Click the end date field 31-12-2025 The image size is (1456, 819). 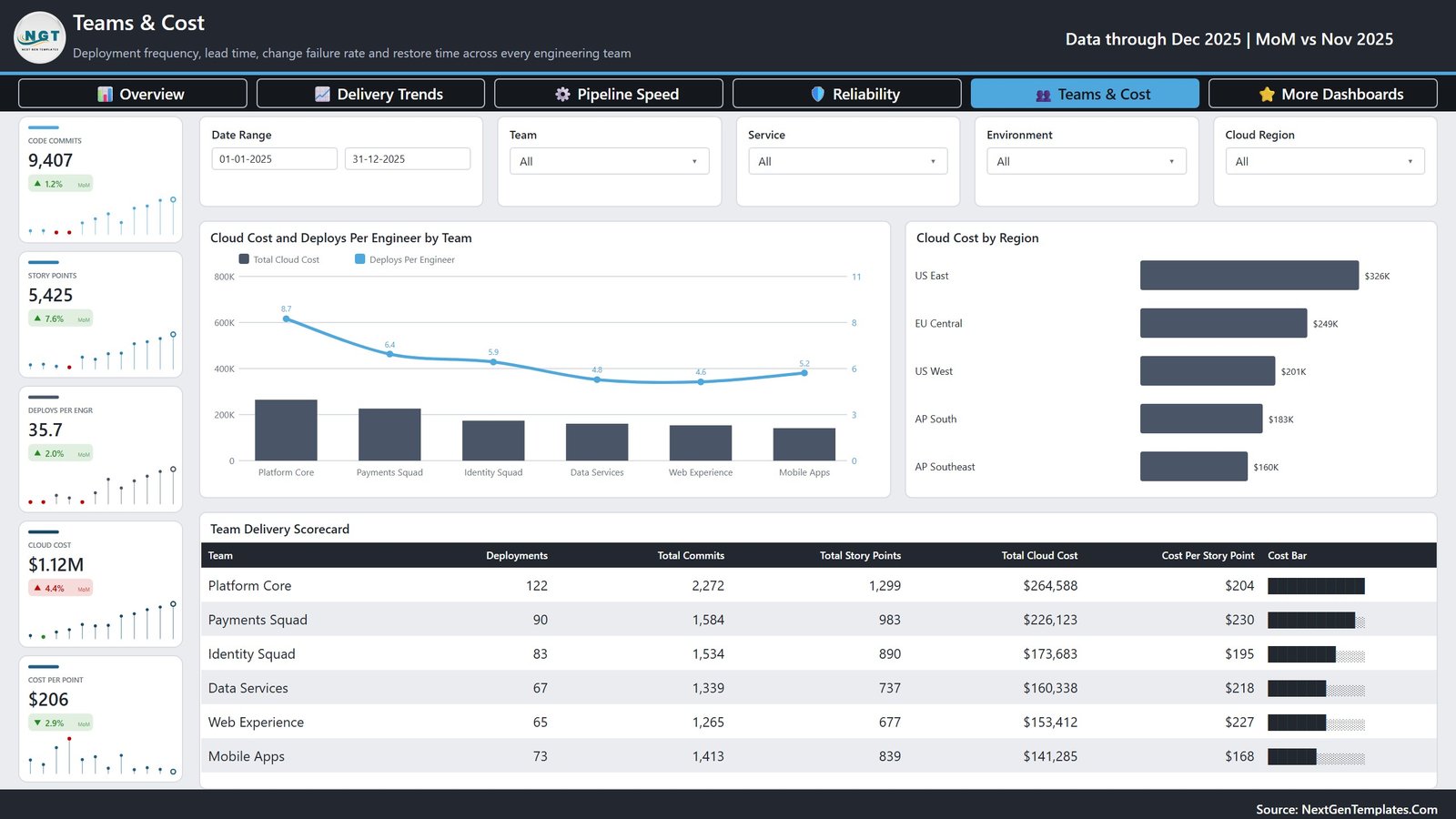[408, 158]
